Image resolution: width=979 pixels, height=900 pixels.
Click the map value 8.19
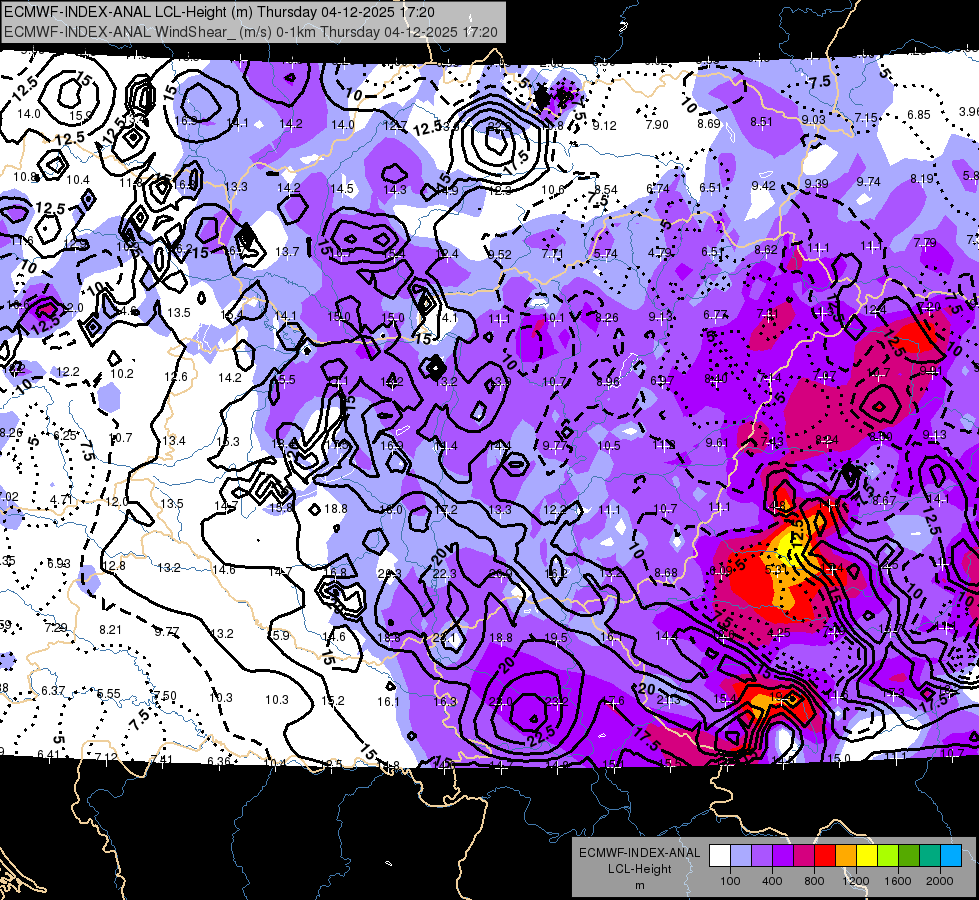click(922, 179)
